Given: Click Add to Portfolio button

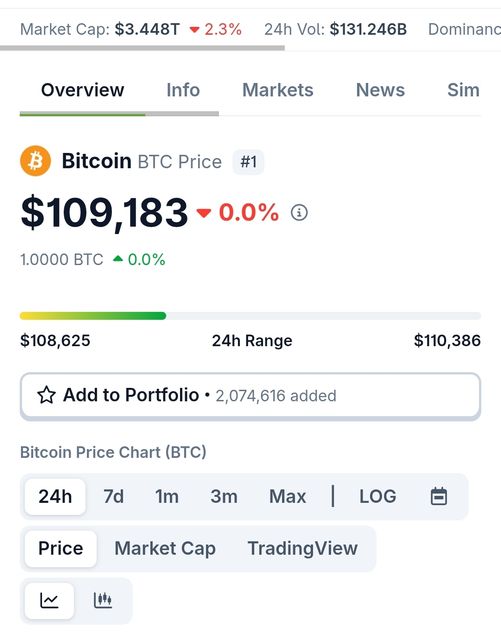Looking at the screenshot, I should coord(250,396).
